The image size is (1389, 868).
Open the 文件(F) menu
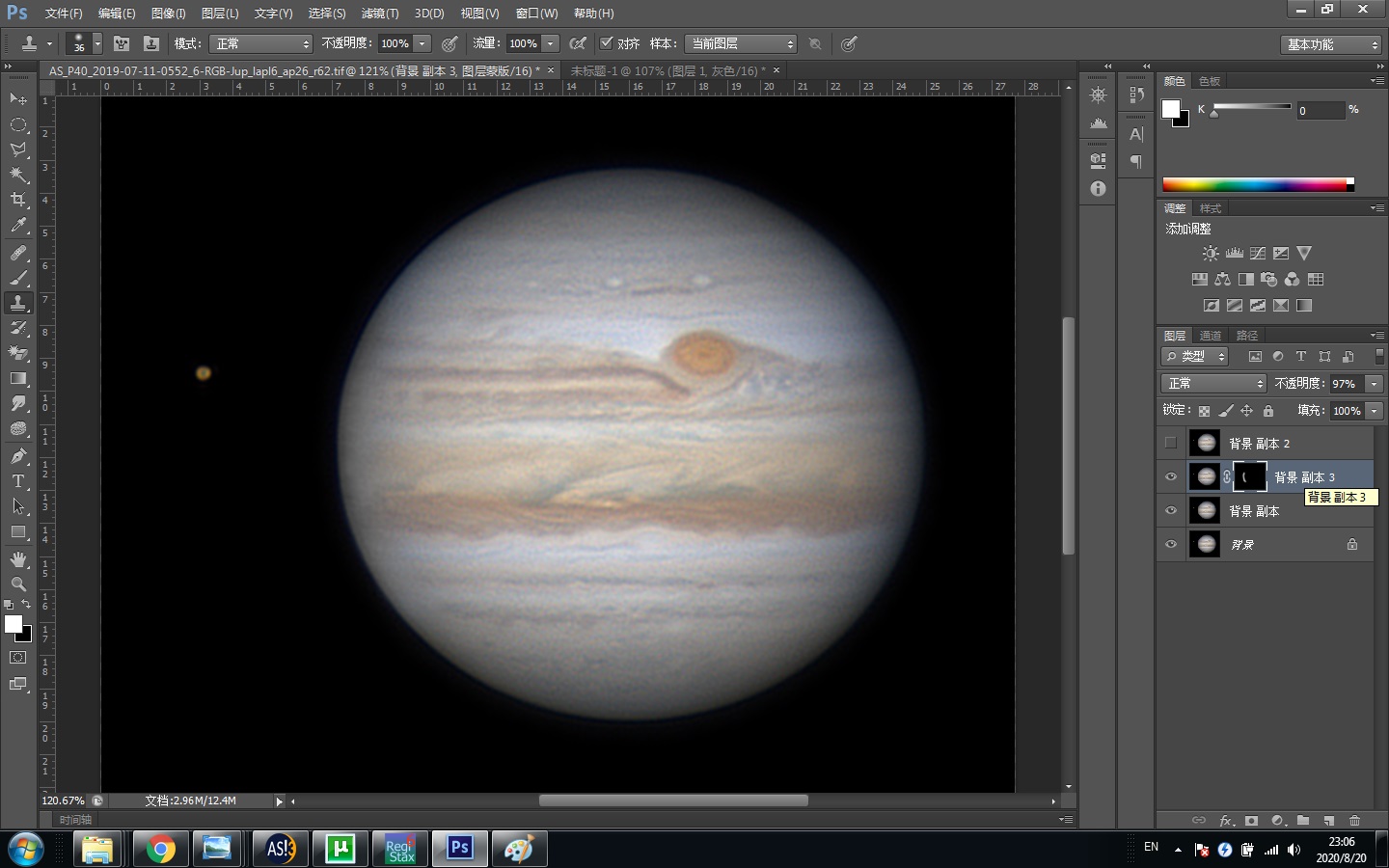(x=64, y=14)
